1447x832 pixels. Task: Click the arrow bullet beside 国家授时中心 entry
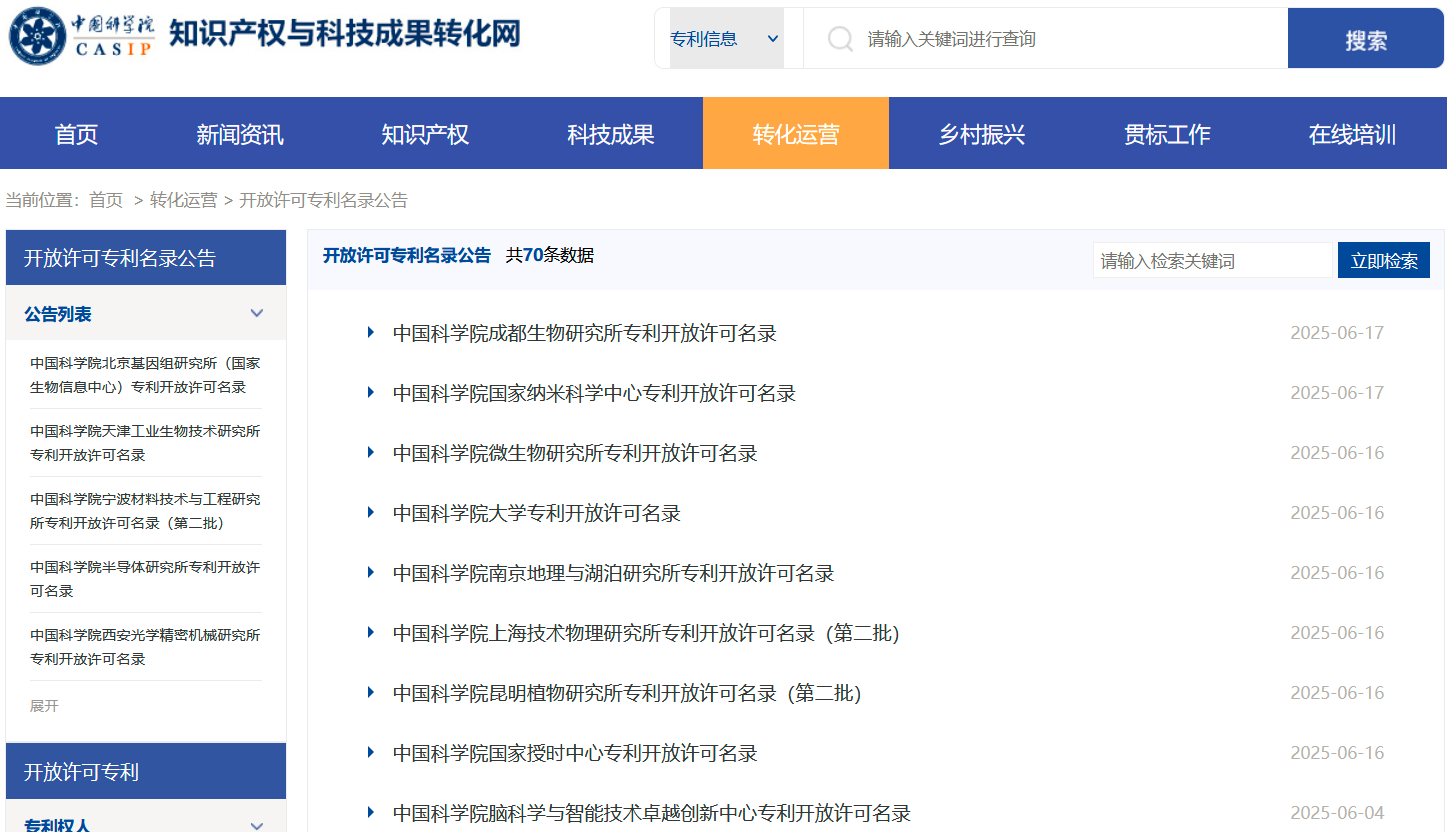click(x=371, y=752)
